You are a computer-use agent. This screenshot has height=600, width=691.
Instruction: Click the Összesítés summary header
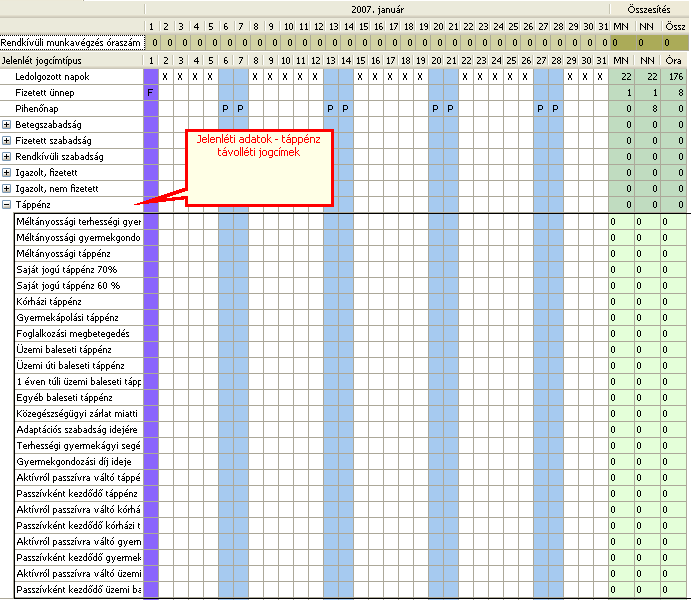[649, 10]
